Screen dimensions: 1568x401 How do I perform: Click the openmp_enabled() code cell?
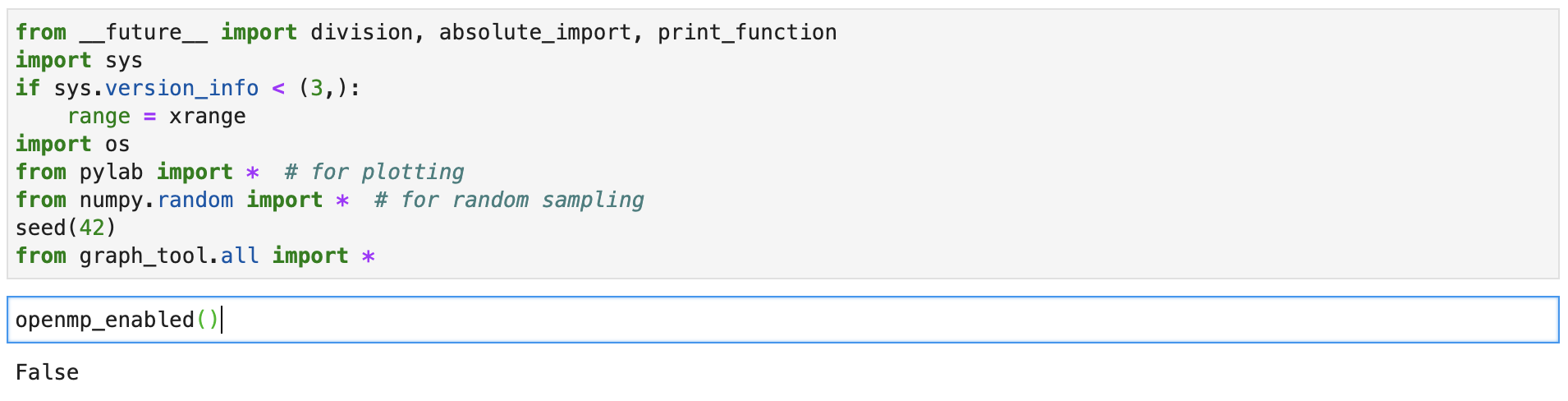point(782,320)
